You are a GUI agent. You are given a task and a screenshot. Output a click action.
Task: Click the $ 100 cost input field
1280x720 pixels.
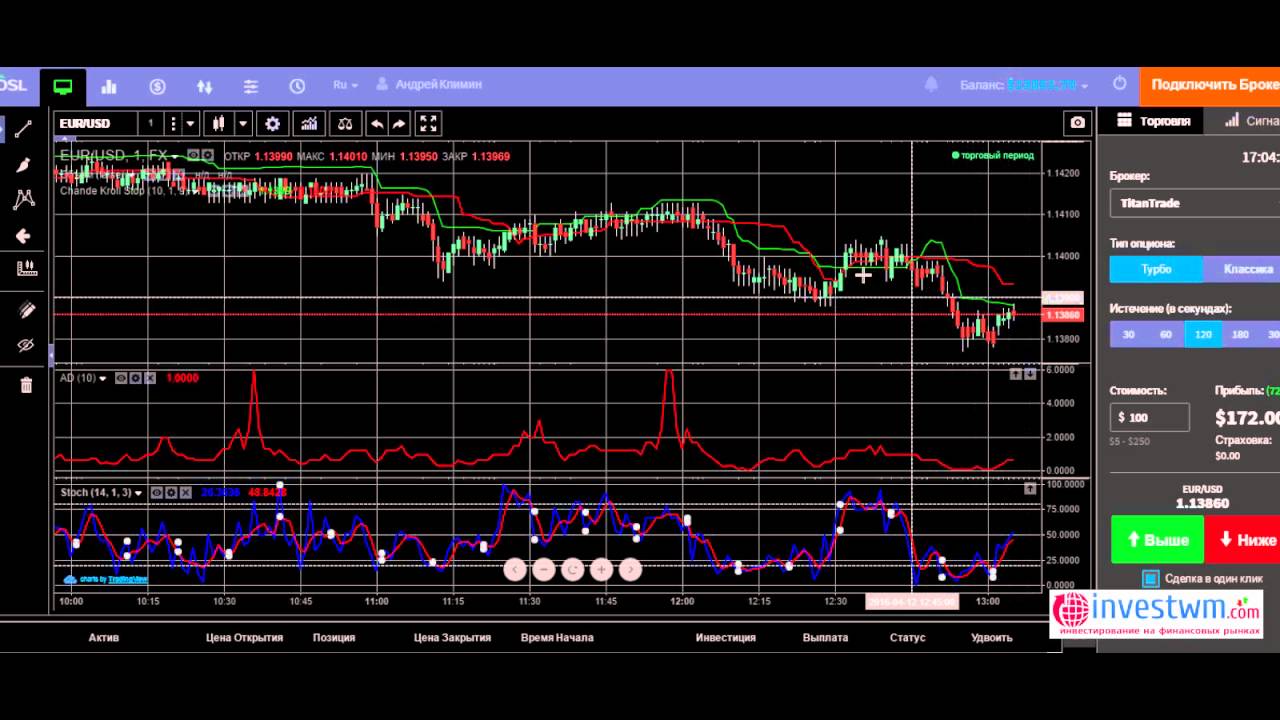(1150, 417)
